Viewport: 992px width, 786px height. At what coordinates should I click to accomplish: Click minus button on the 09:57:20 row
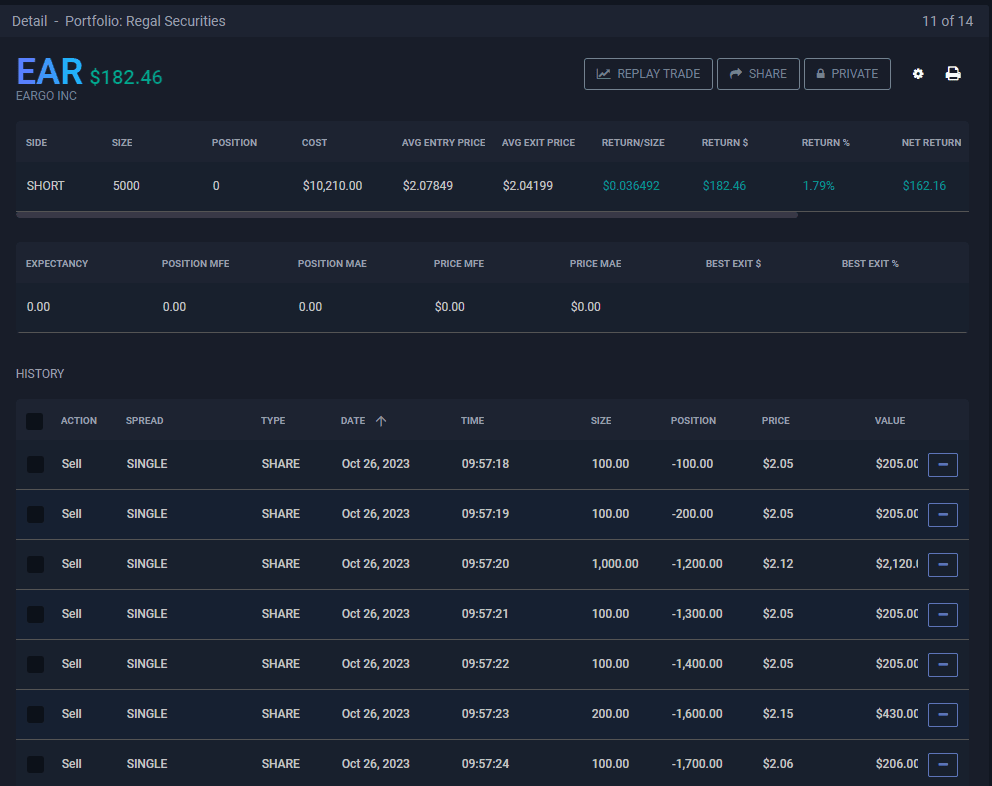(x=942, y=564)
